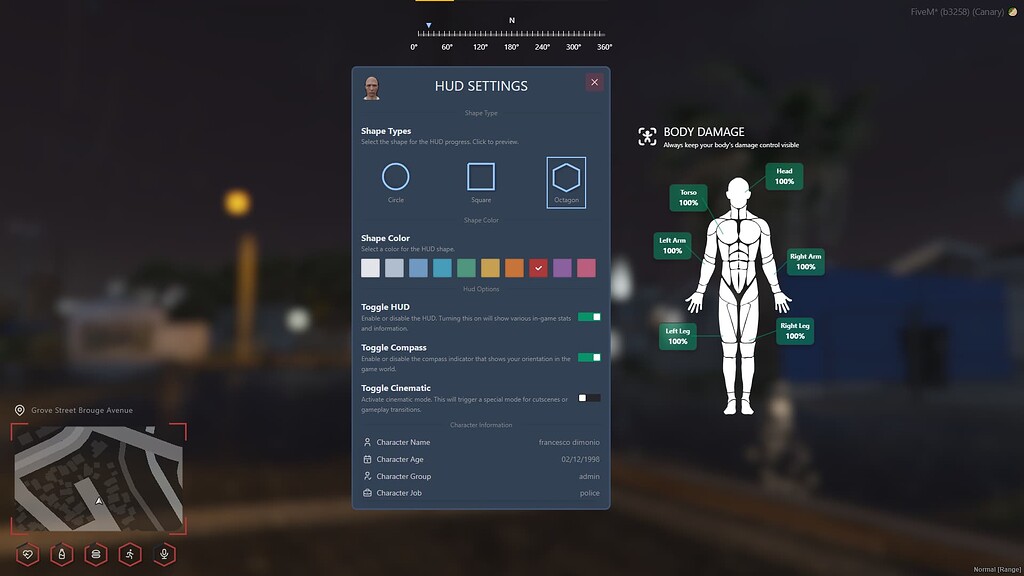Select the voice microphone hexagon icon
1024x576 pixels.
(164, 554)
